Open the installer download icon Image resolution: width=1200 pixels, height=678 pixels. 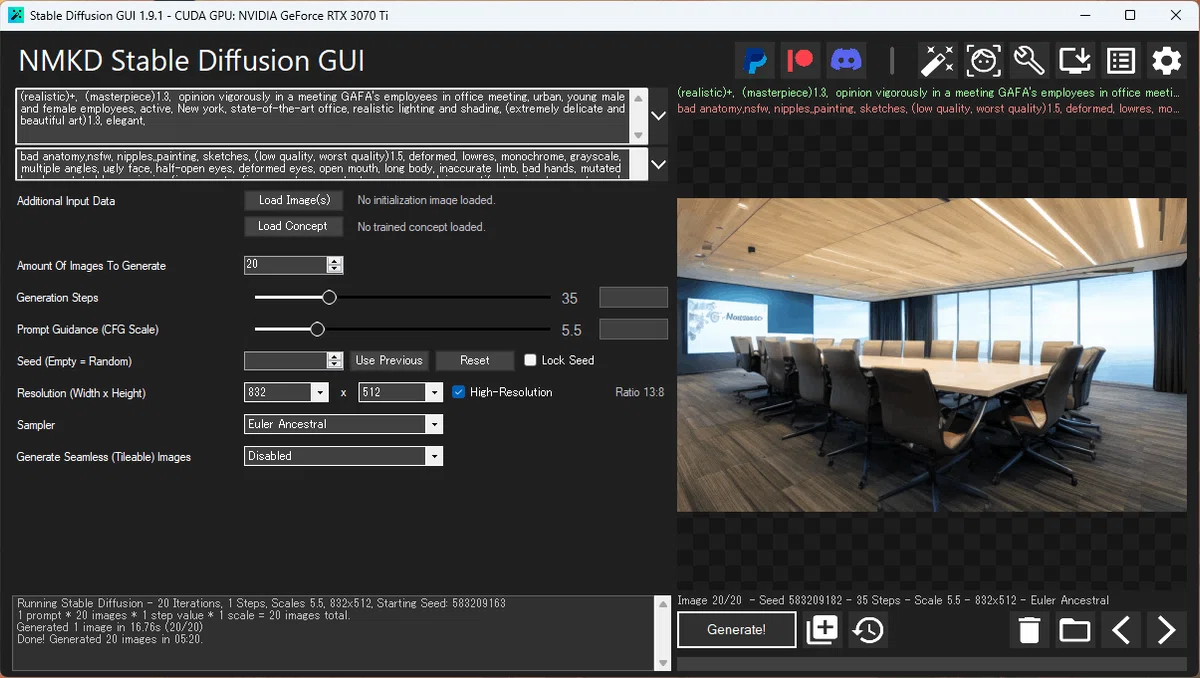point(1075,61)
